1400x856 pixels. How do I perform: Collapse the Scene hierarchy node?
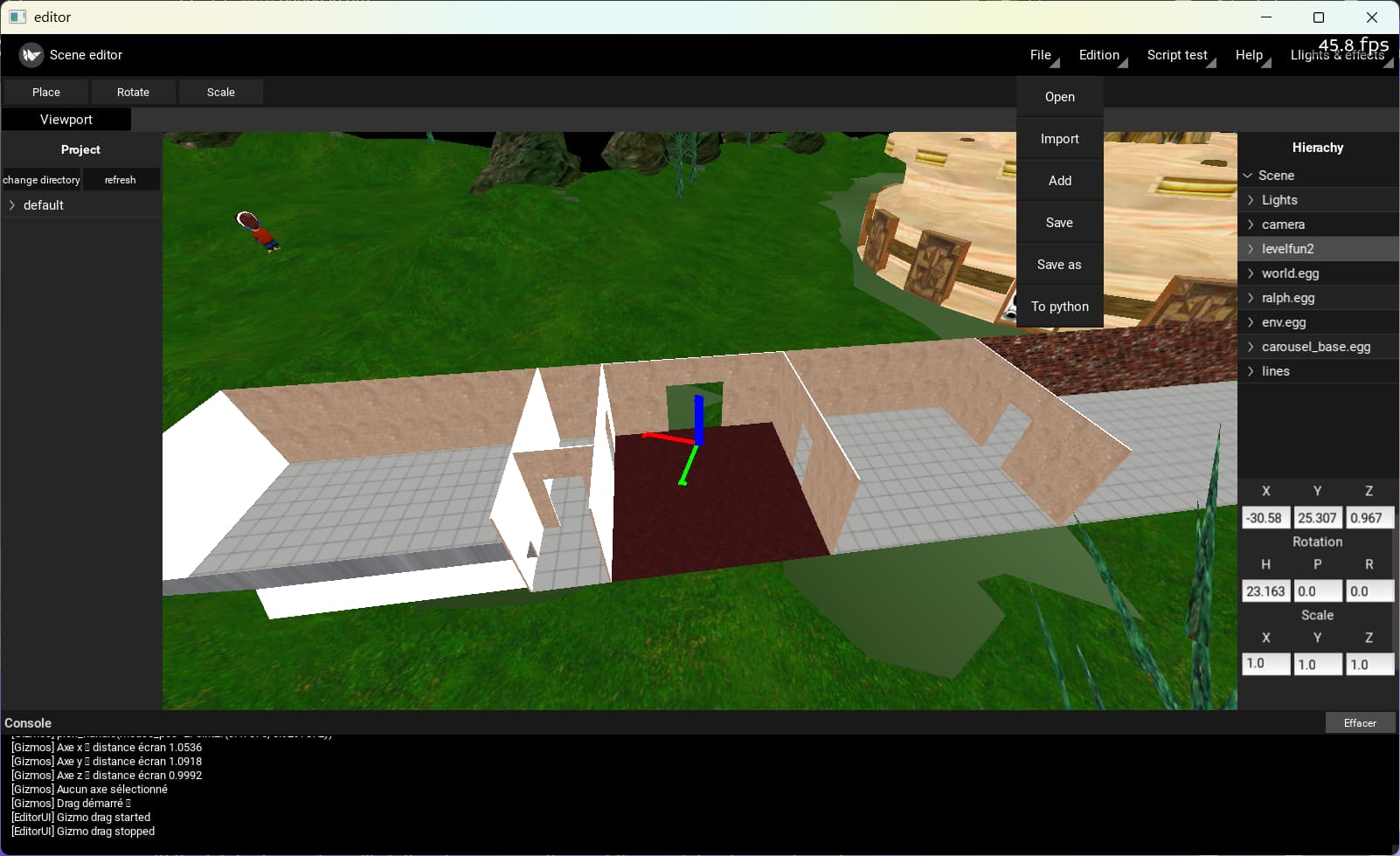click(x=1248, y=176)
